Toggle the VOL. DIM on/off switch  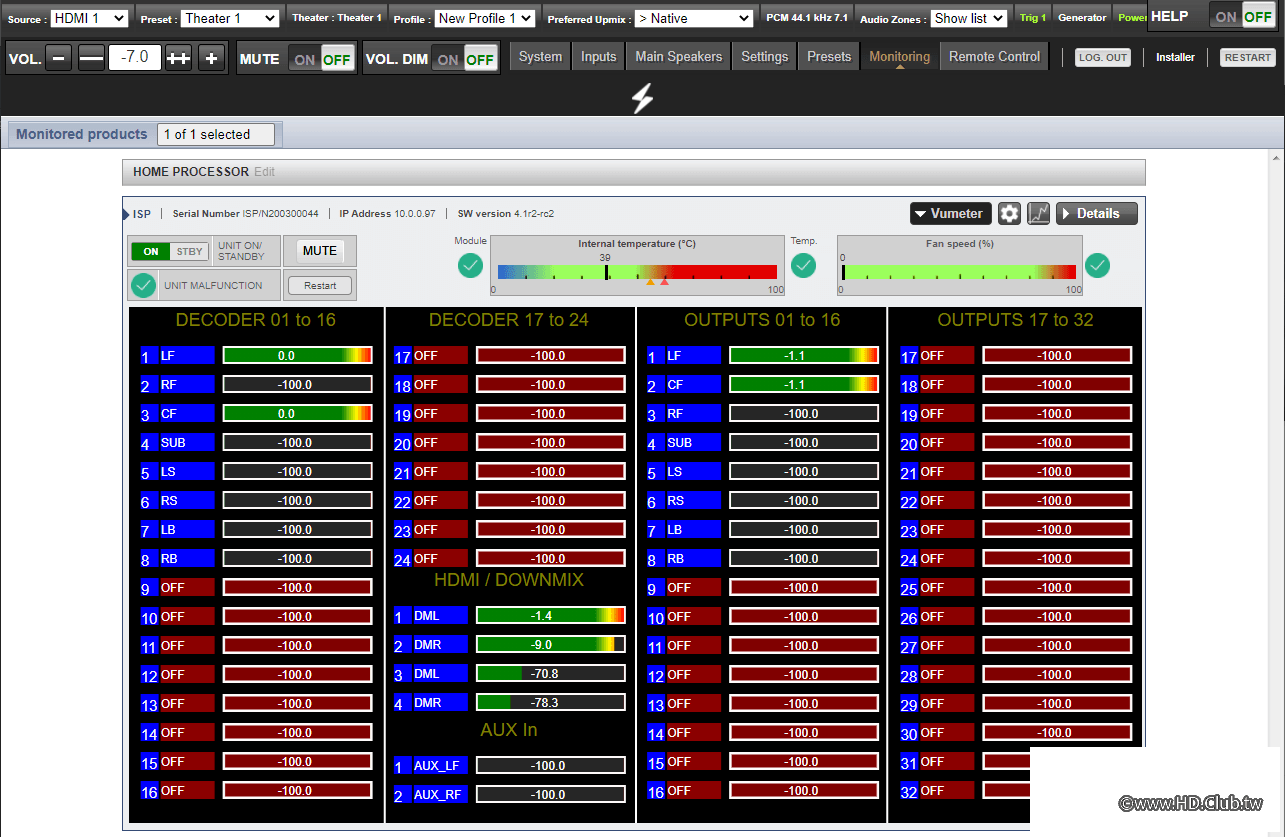465,59
